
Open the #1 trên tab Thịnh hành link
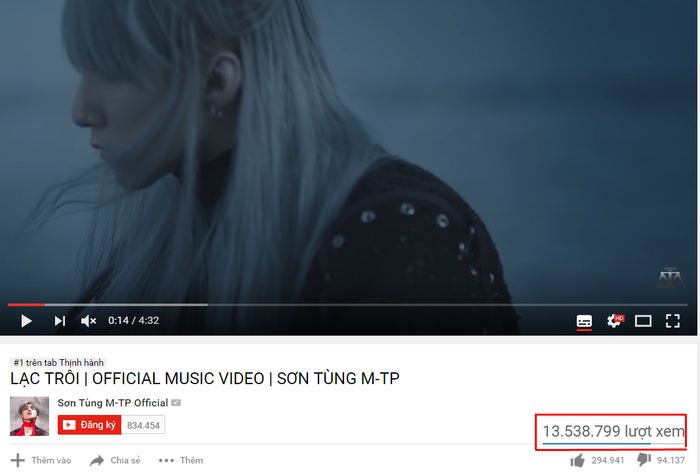point(58,362)
